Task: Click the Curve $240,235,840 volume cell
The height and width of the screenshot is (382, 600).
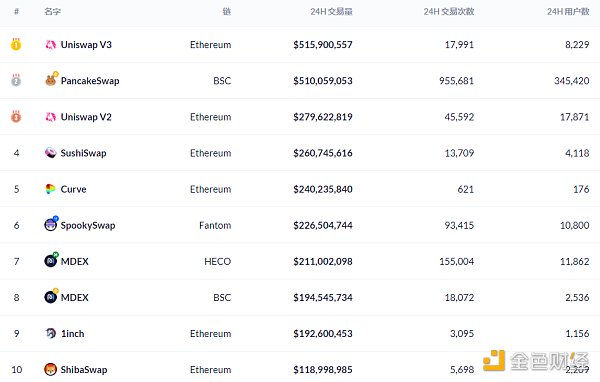Action: click(323, 189)
